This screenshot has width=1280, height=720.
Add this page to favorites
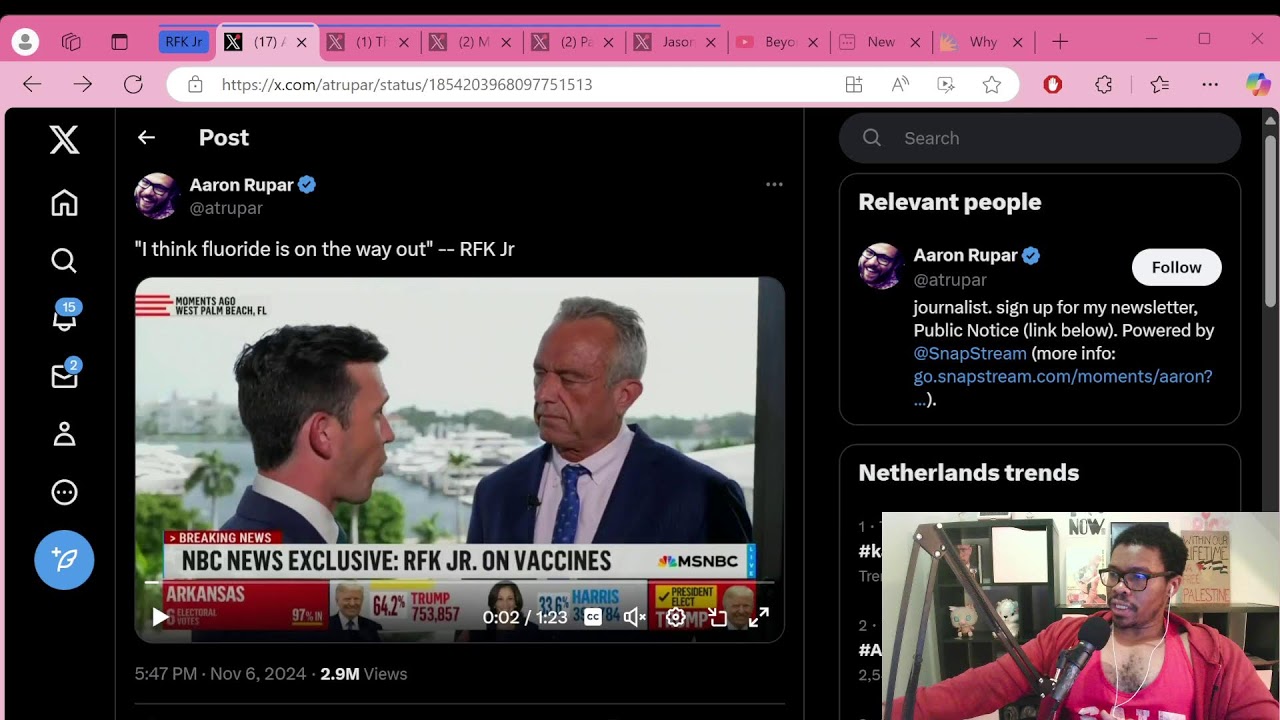[x=992, y=85]
